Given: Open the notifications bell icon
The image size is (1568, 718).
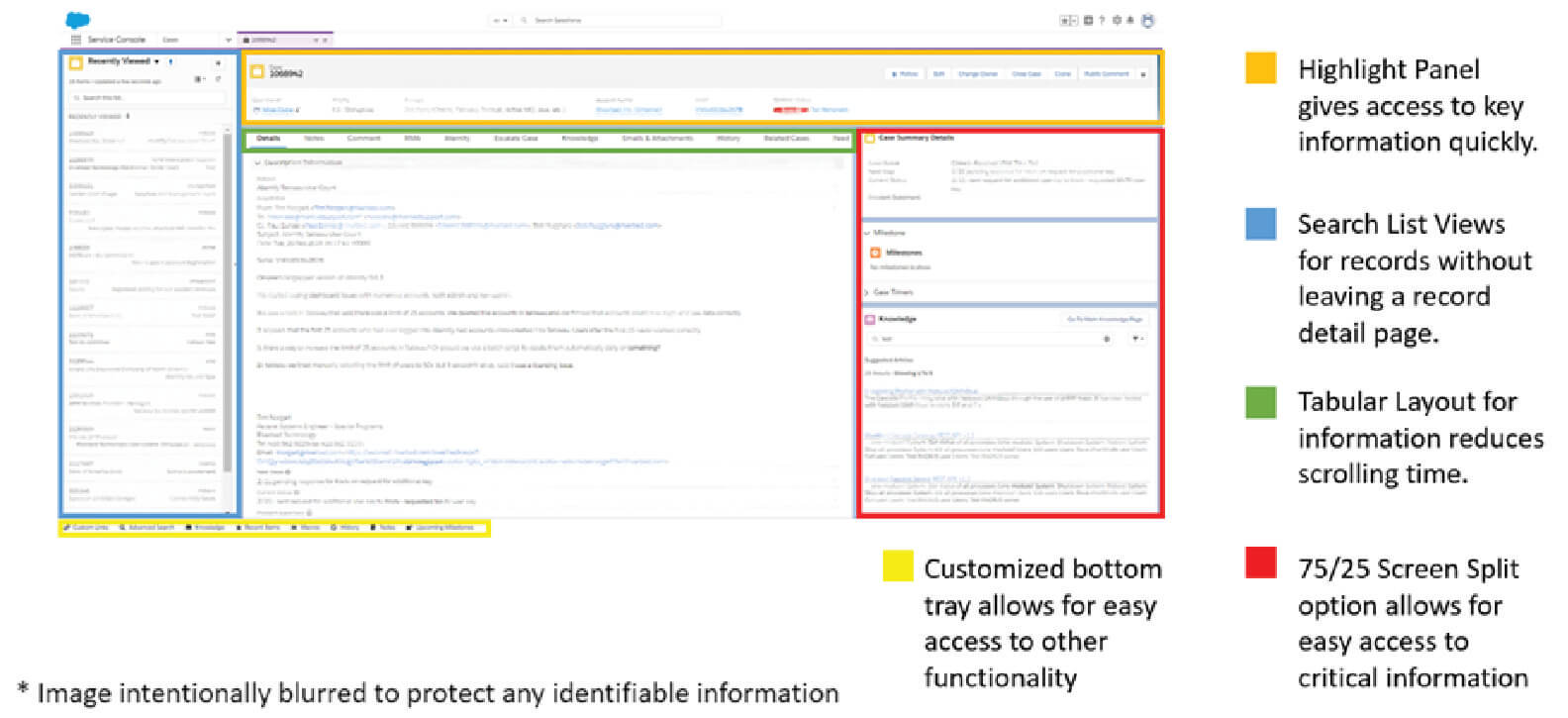Looking at the screenshot, I should pyautogui.click(x=1130, y=20).
